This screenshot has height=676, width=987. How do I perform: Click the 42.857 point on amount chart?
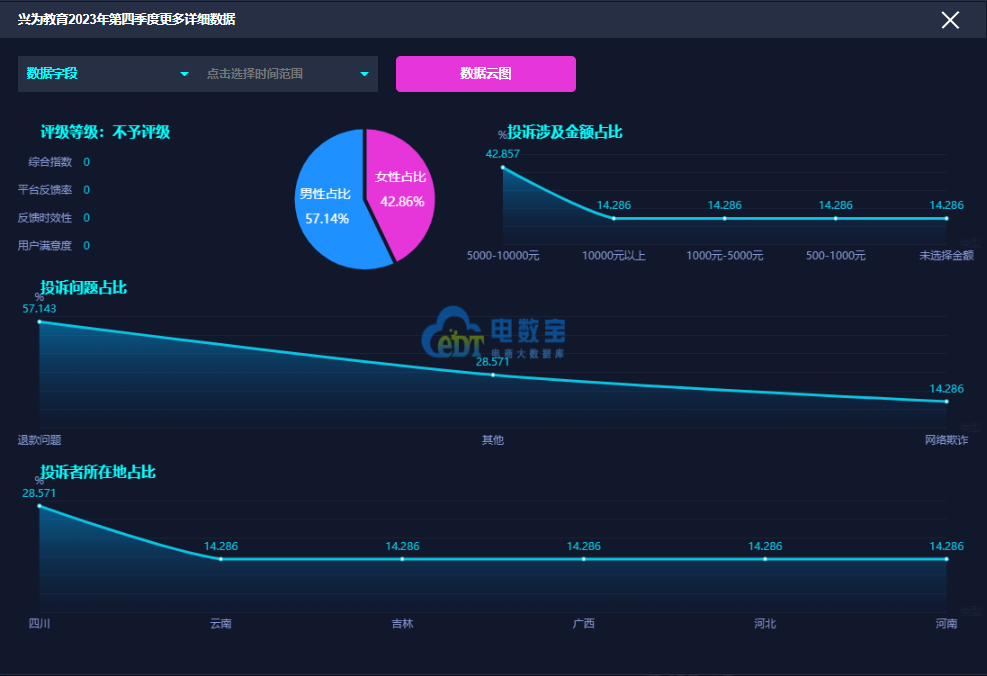(503, 168)
